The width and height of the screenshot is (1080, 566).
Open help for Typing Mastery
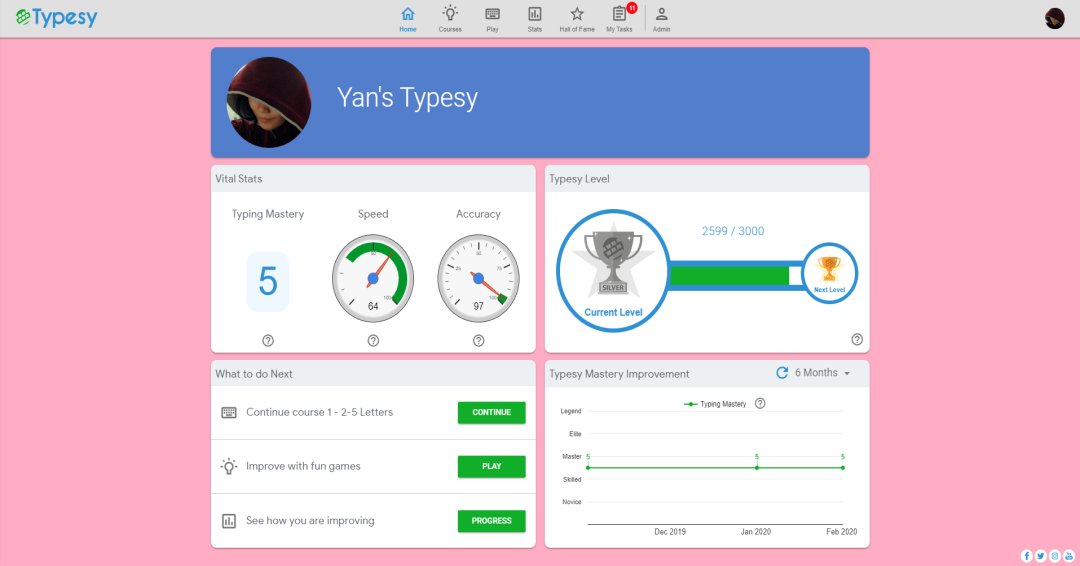pyautogui.click(x=268, y=340)
